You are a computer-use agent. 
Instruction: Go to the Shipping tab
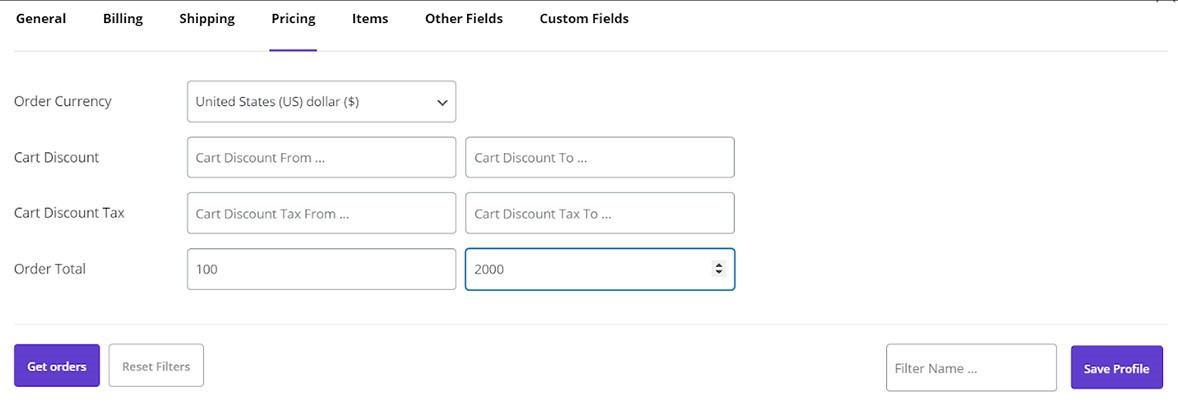pos(207,19)
